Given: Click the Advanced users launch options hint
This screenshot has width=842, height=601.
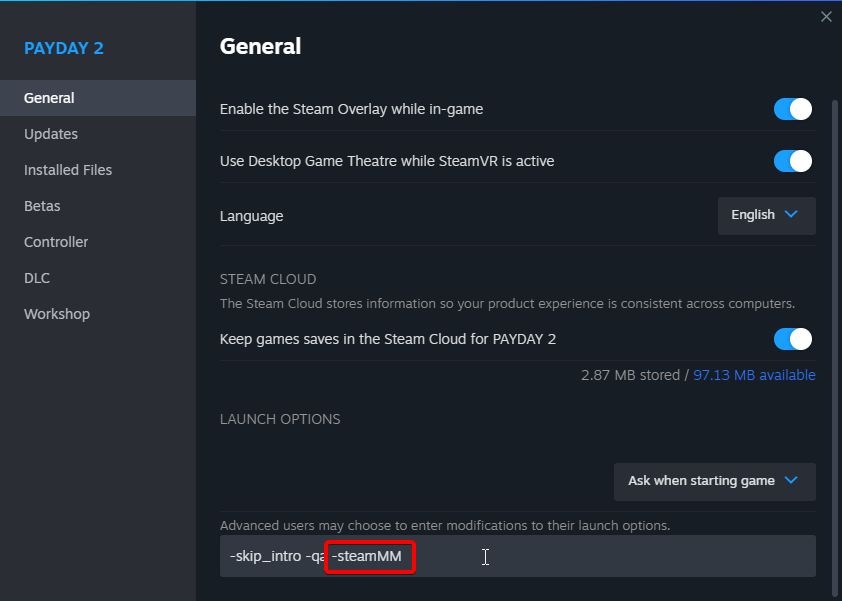Looking at the screenshot, I should (445, 525).
